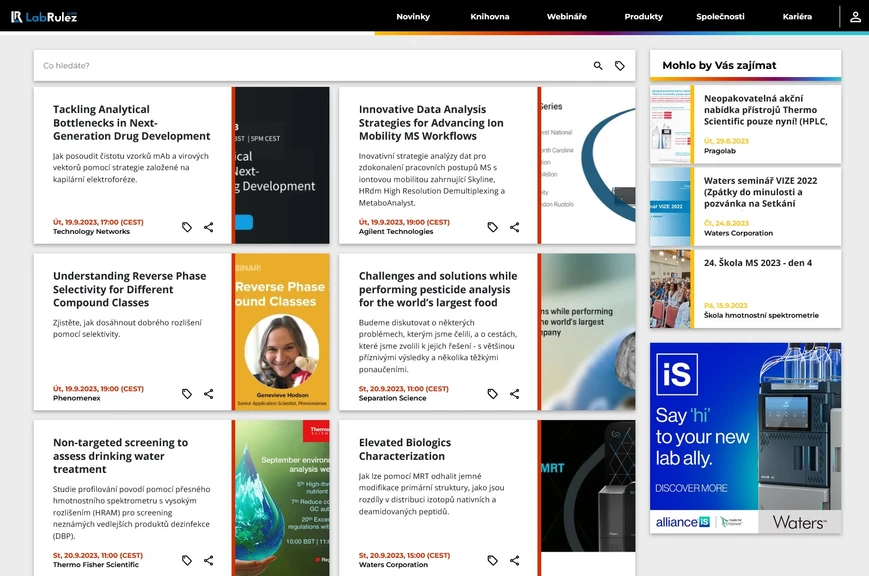Image resolution: width=869 pixels, height=576 pixels.
Task: Open the VIZE 2022 sidebar thumbnail
Action: (670, 206)
